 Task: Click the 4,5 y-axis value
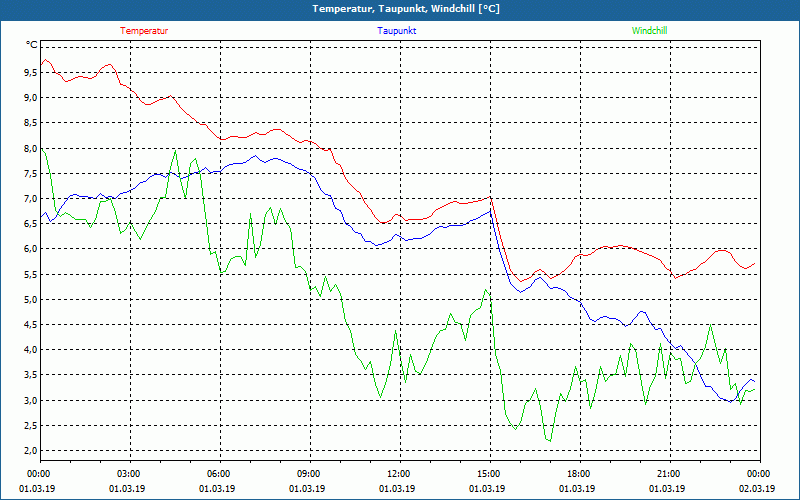point(31,324)
